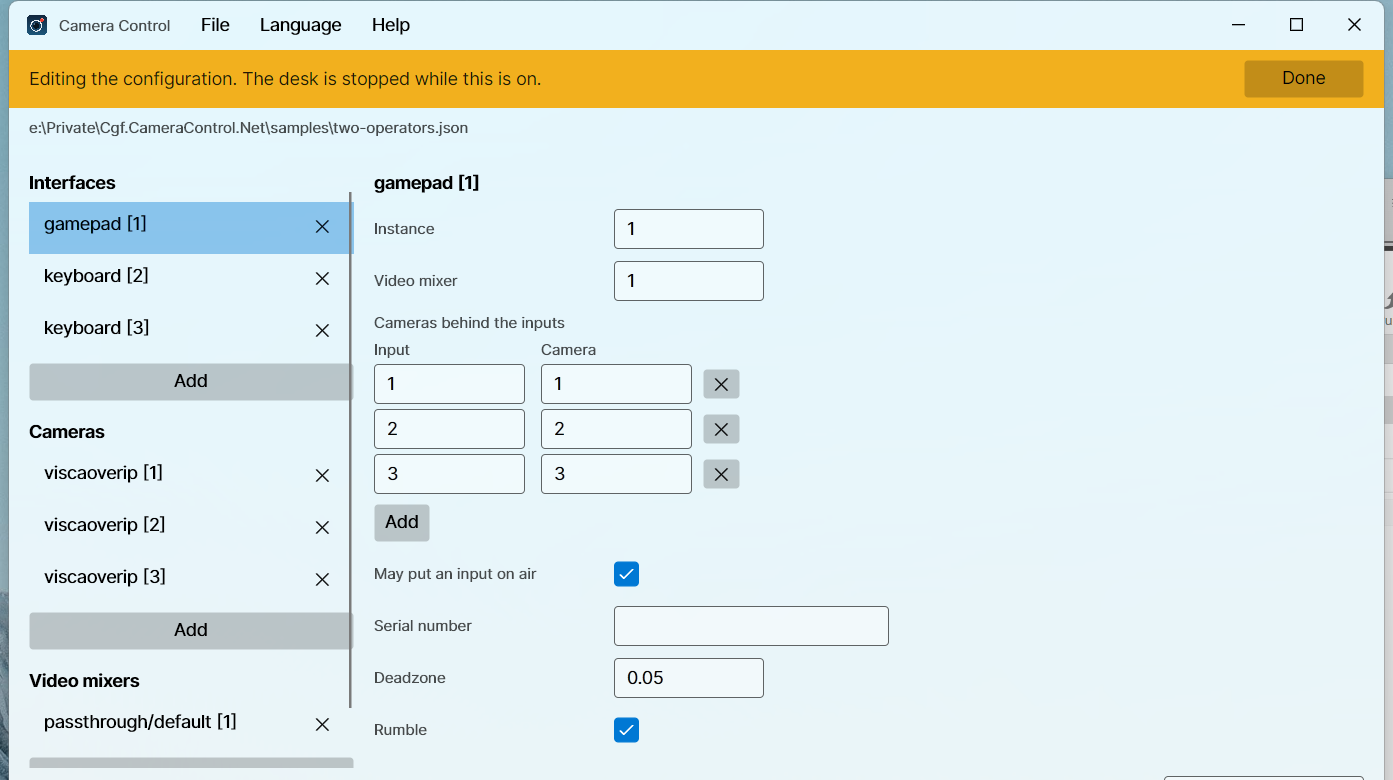Click the Input field containing 3

click(449, 474)
